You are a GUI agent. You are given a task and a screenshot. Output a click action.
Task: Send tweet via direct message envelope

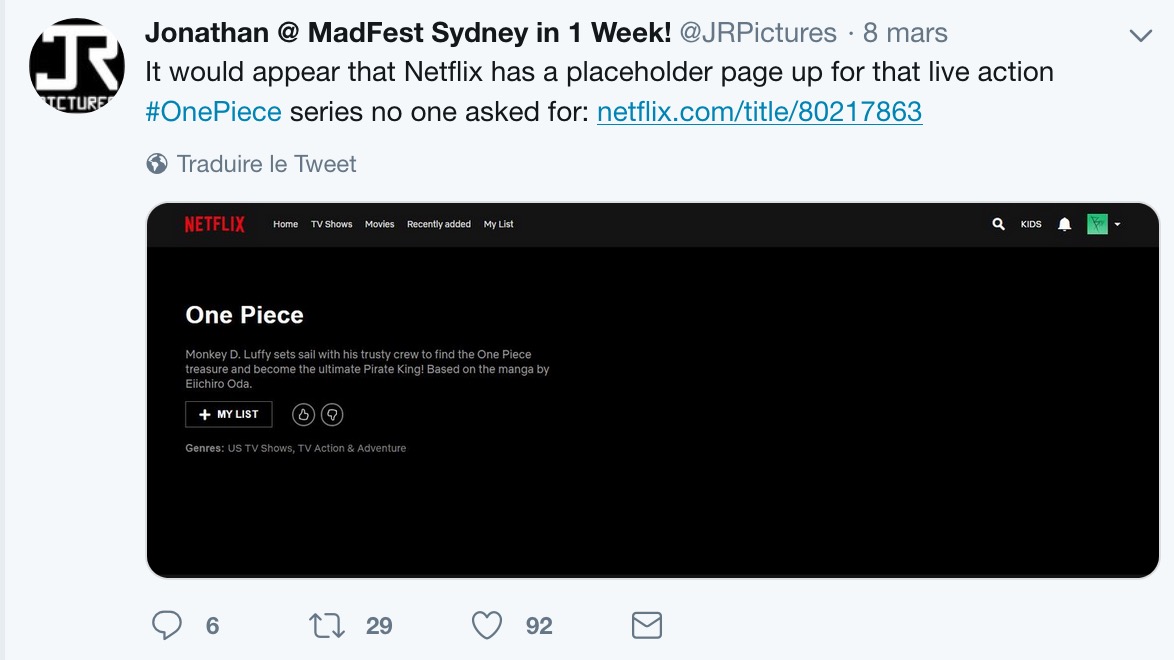(x=647, y=626)
